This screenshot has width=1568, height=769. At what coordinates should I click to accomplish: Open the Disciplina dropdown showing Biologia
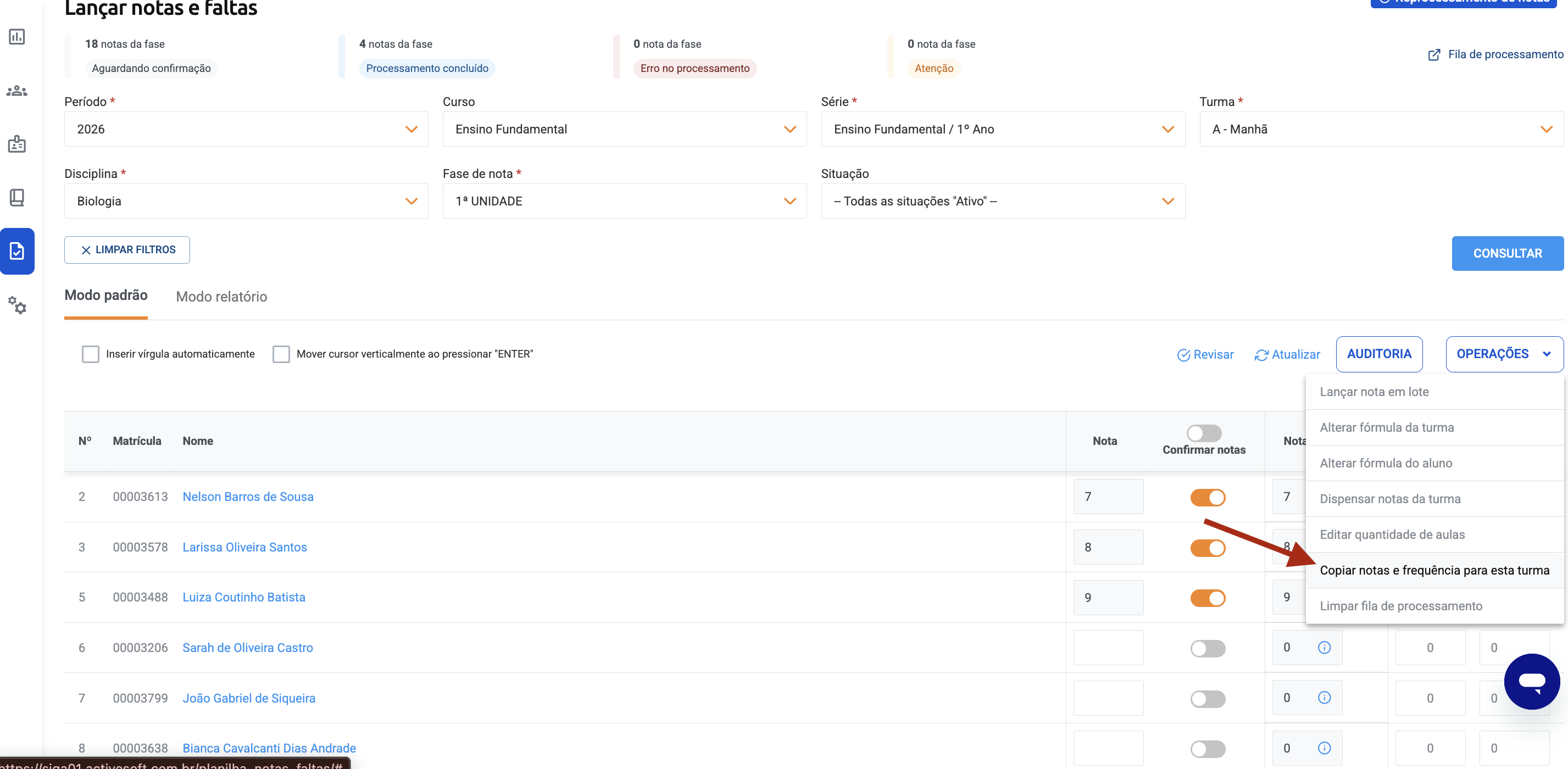coord(246,202)
